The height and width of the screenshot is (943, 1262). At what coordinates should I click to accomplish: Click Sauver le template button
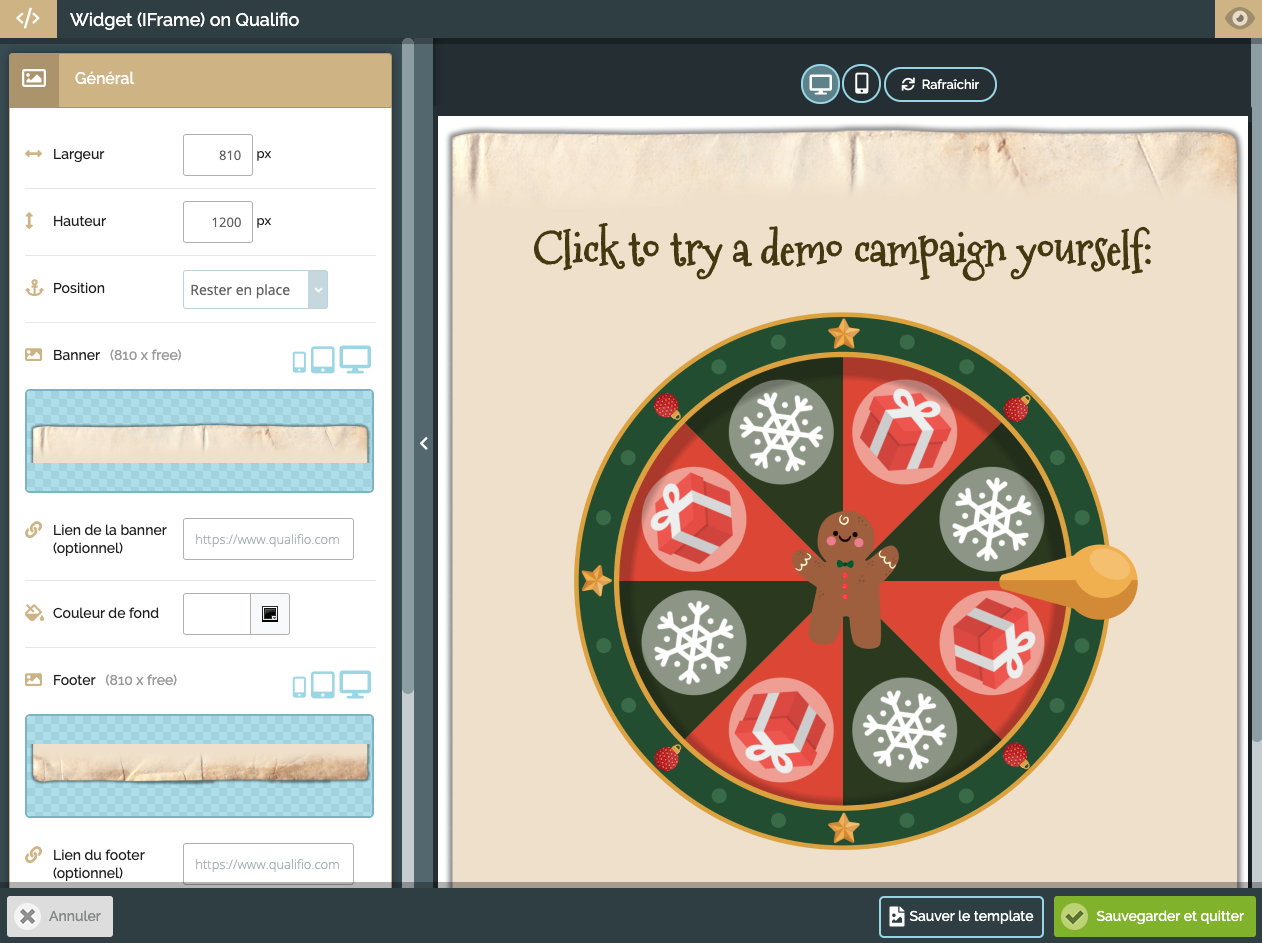[x=961, y=916]
